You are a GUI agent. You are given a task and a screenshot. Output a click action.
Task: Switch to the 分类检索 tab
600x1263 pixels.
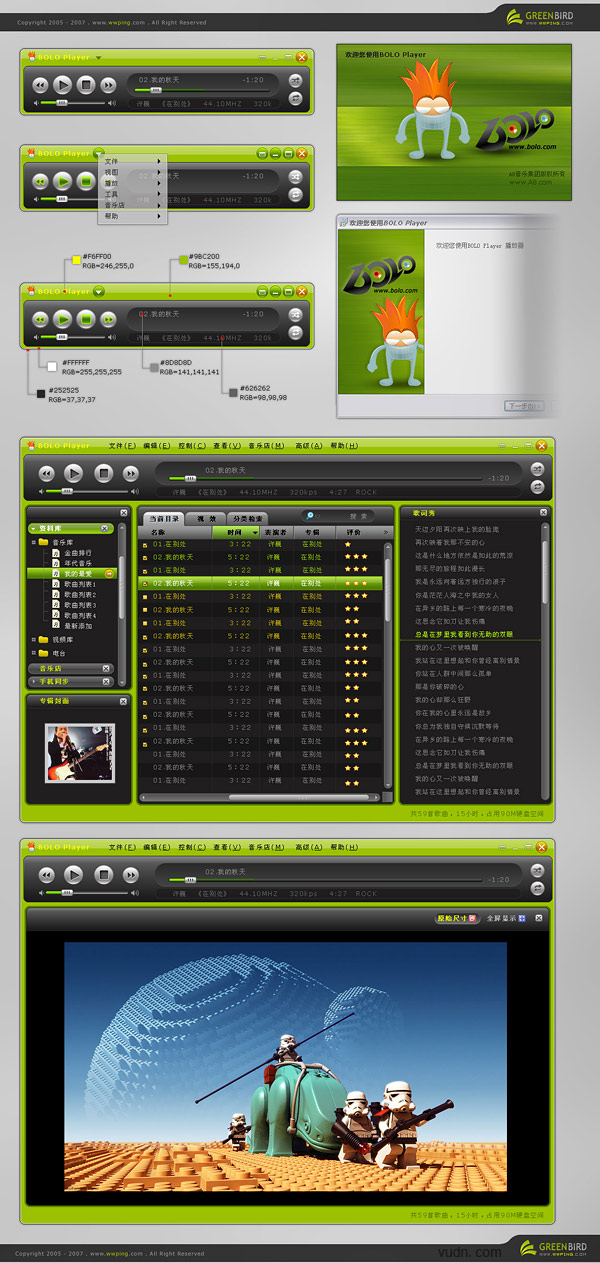click(x=247, y=518)
